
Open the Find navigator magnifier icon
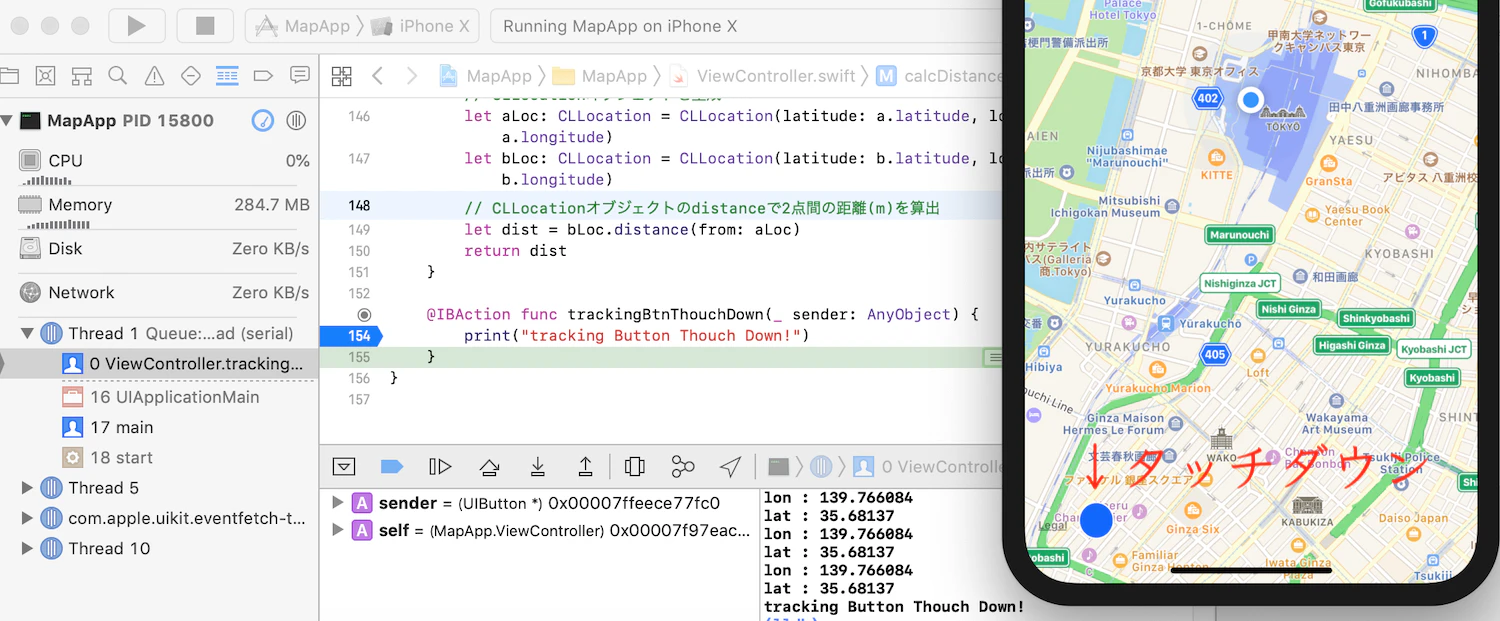tap(117, 76)
